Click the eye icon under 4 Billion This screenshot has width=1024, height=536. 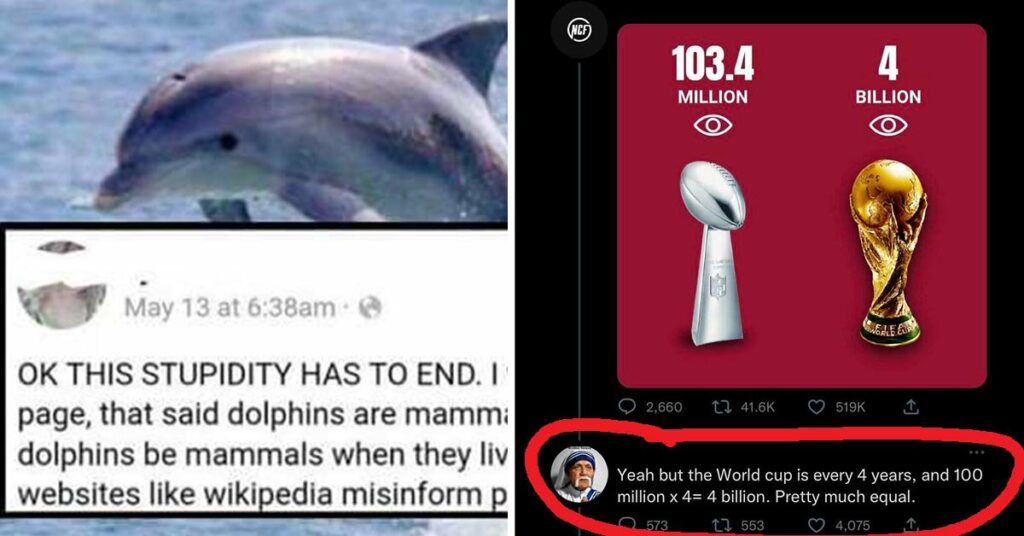pos(888,125)
